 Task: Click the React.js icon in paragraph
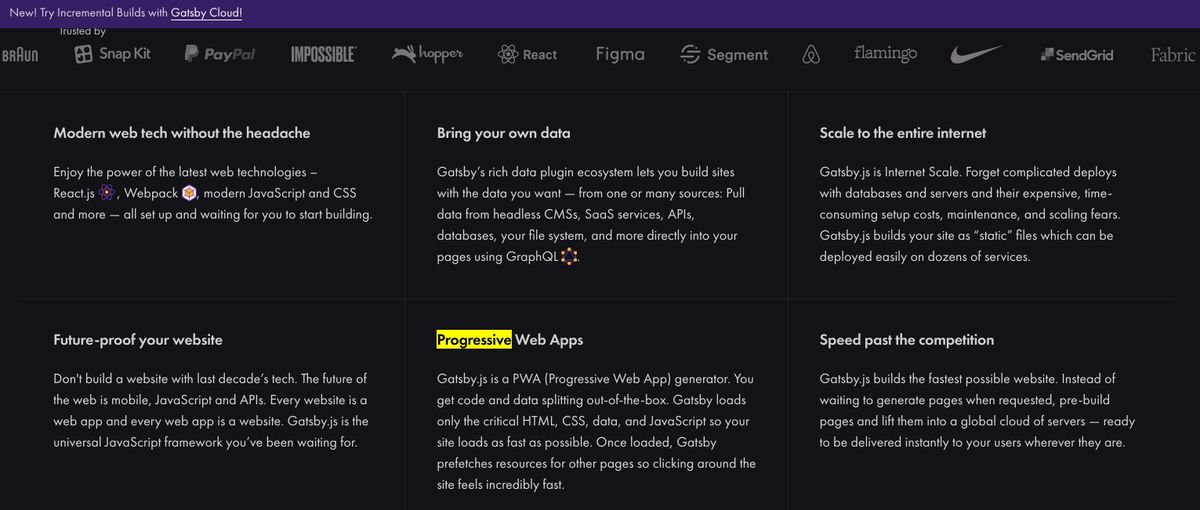[107, 193]
